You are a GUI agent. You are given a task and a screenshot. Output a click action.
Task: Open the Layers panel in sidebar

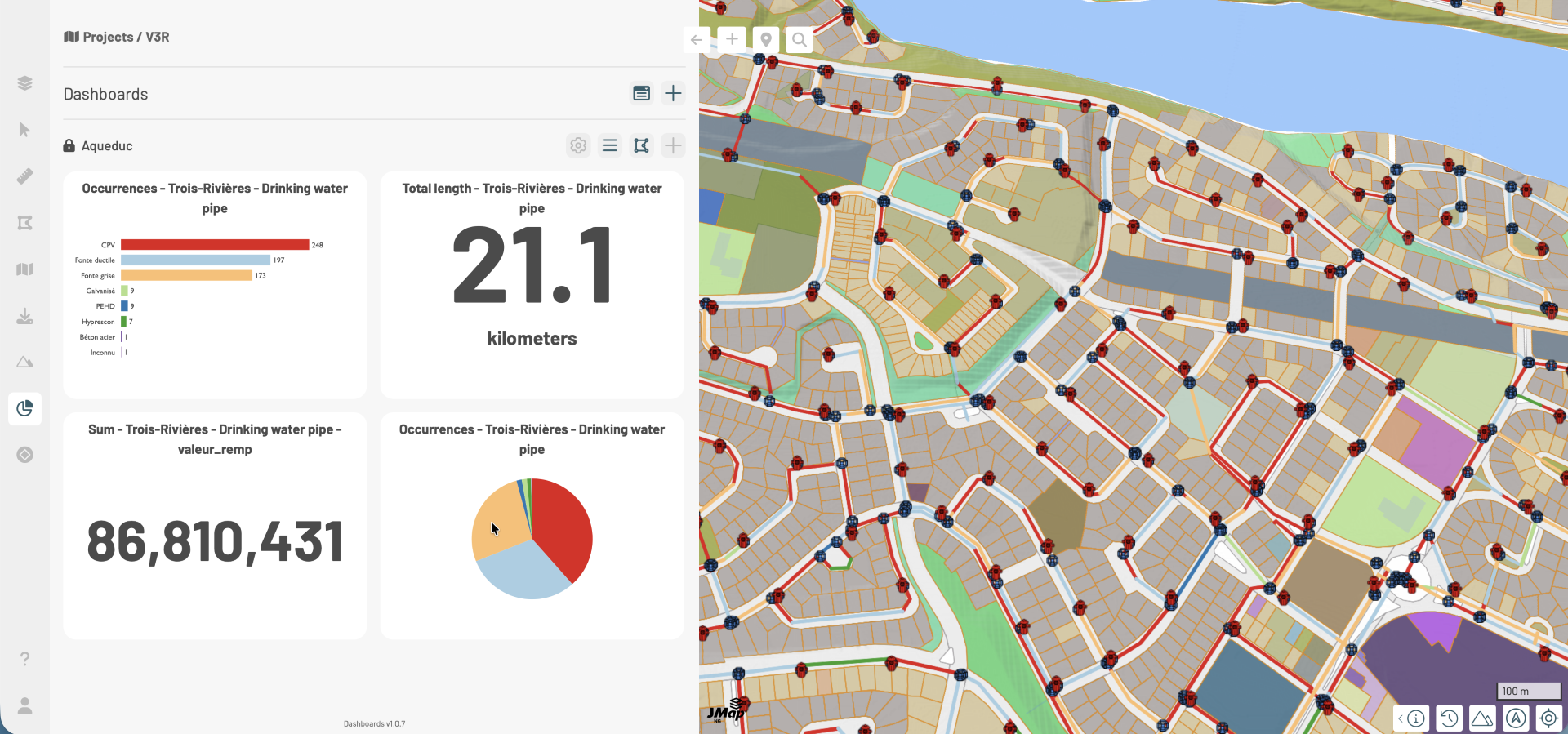tap(24, 83)
